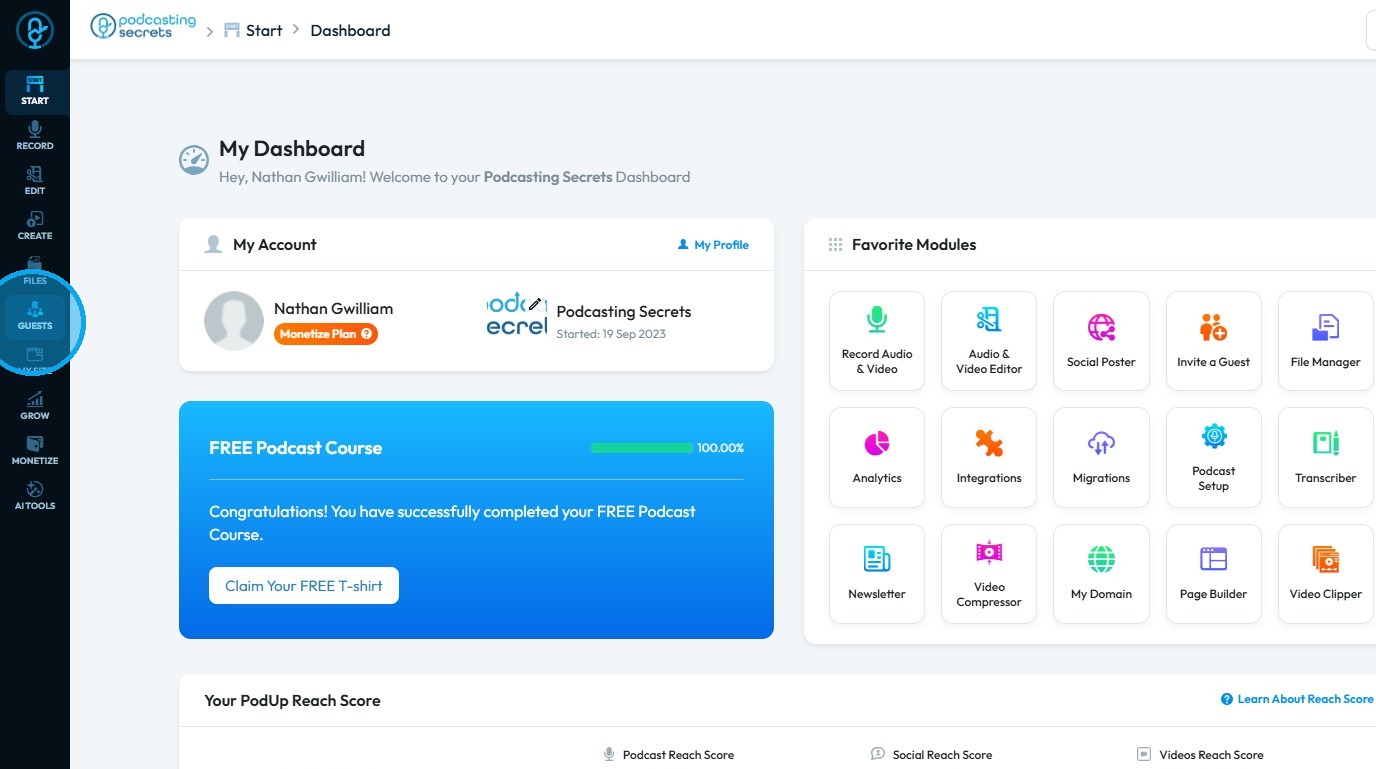Open Learn About Reach Score link

pos(1297,699)
